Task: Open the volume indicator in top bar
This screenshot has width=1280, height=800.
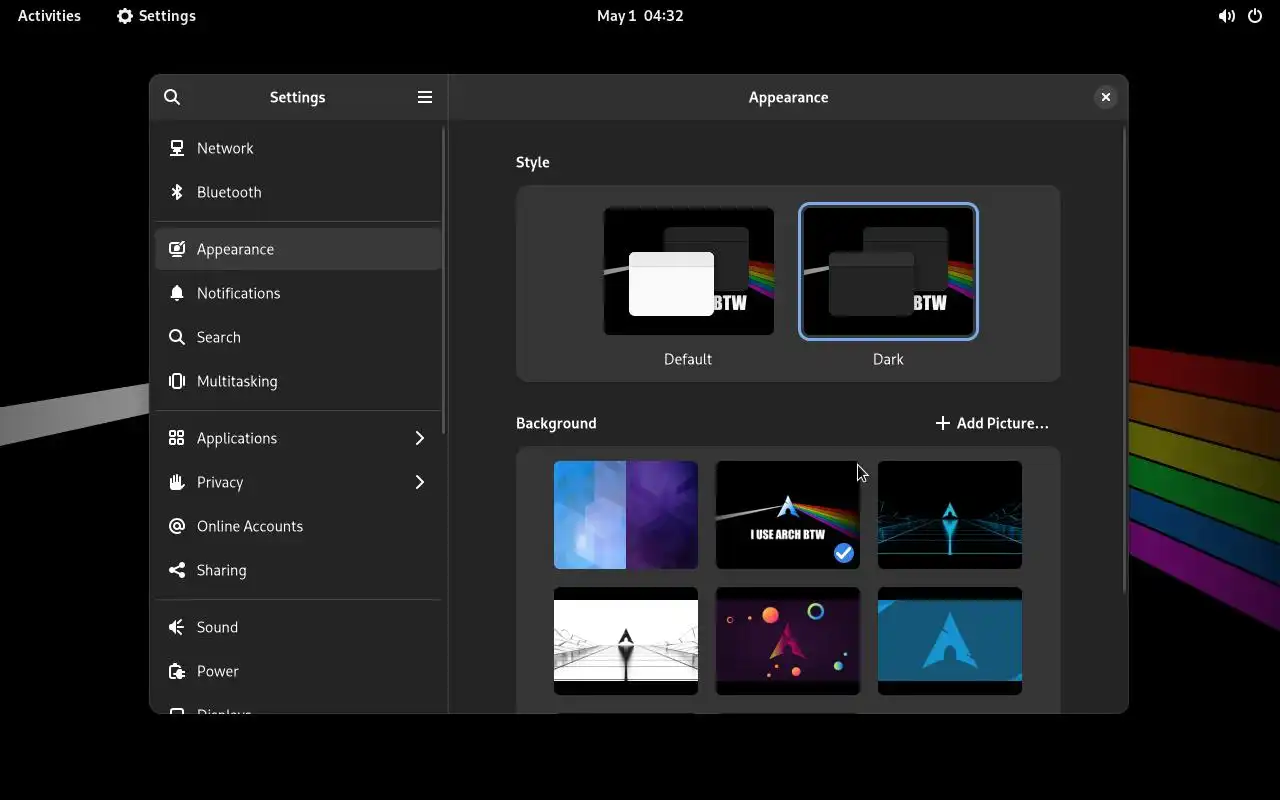Action: 1226,16
